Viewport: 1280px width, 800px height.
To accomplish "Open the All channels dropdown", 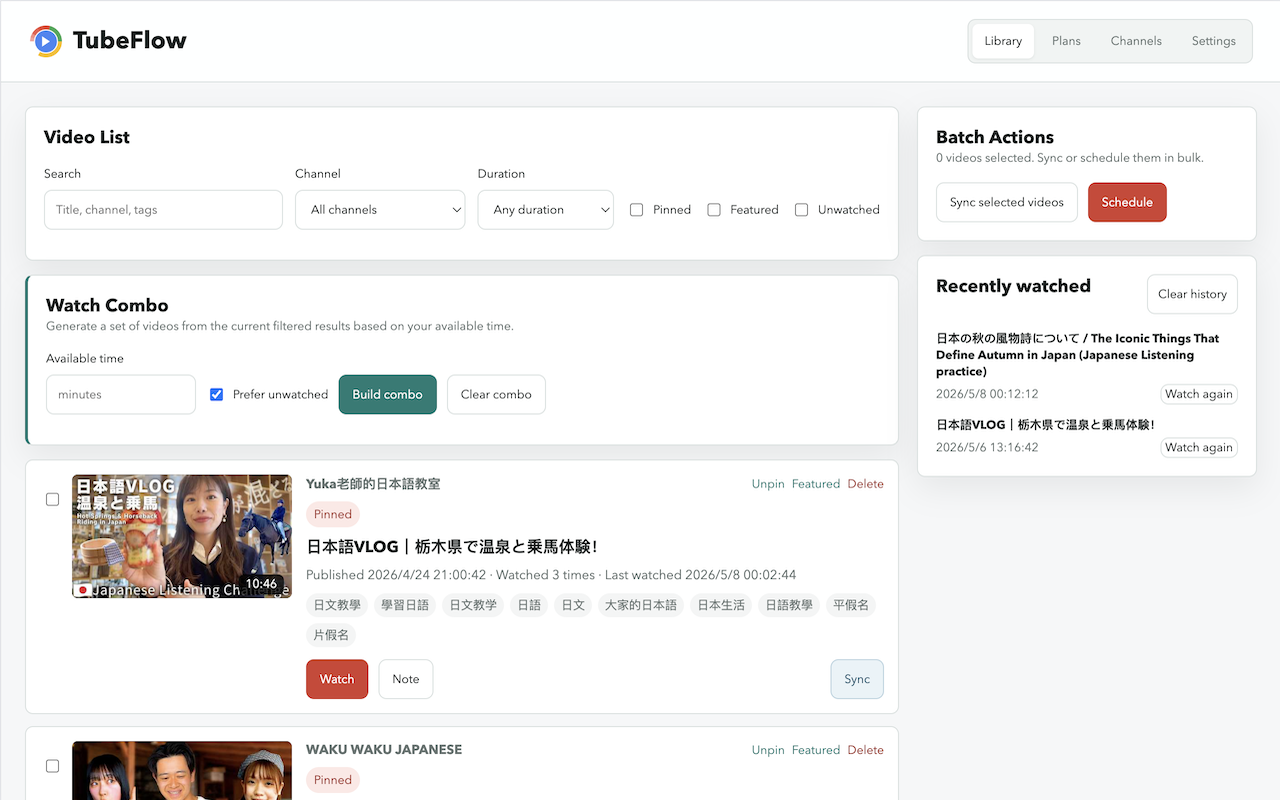I will [x=380, y=210].
